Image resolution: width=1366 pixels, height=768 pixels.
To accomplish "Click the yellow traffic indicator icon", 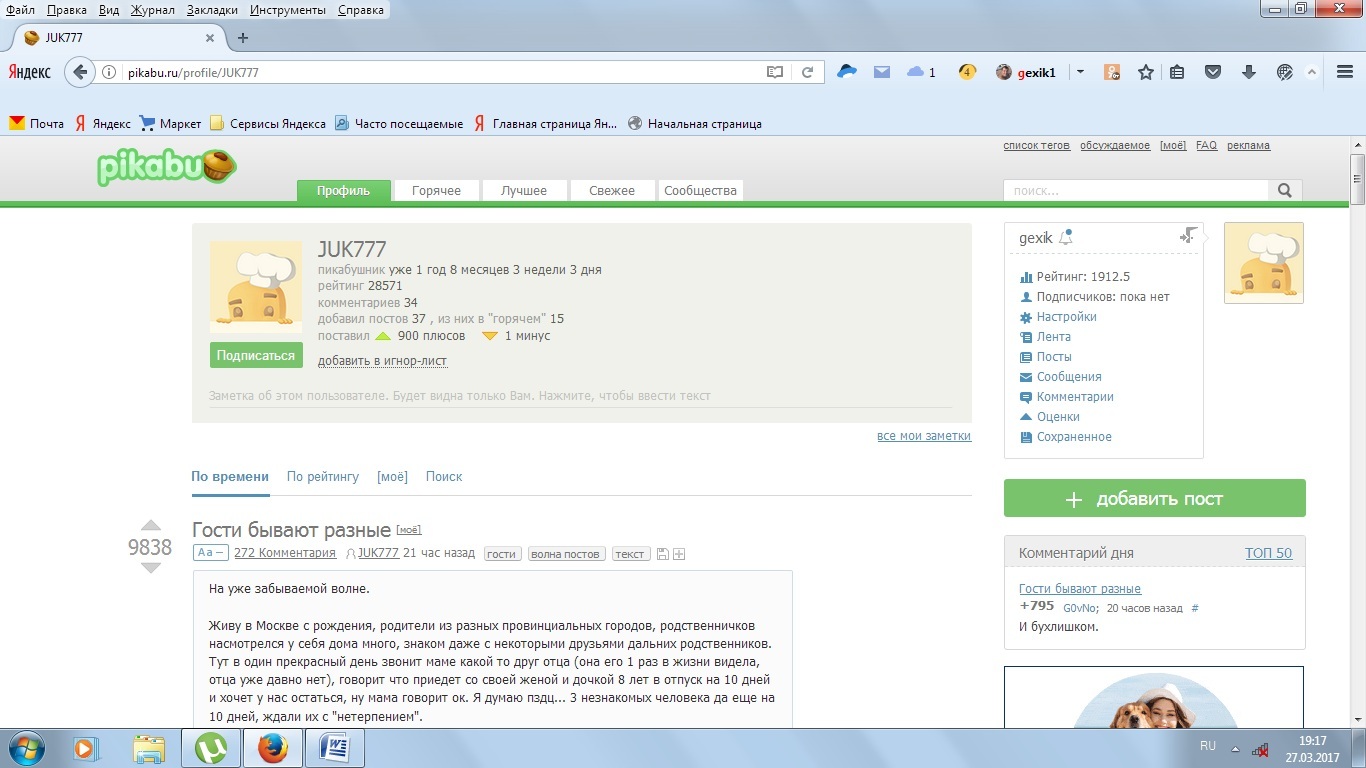I will (966, 72).
